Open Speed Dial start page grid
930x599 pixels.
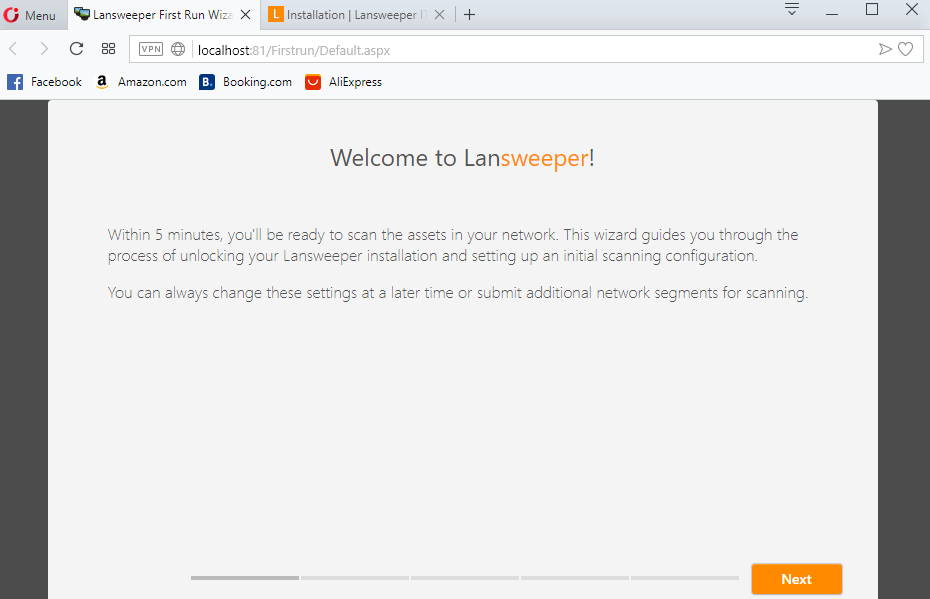[x=108, y=49]
